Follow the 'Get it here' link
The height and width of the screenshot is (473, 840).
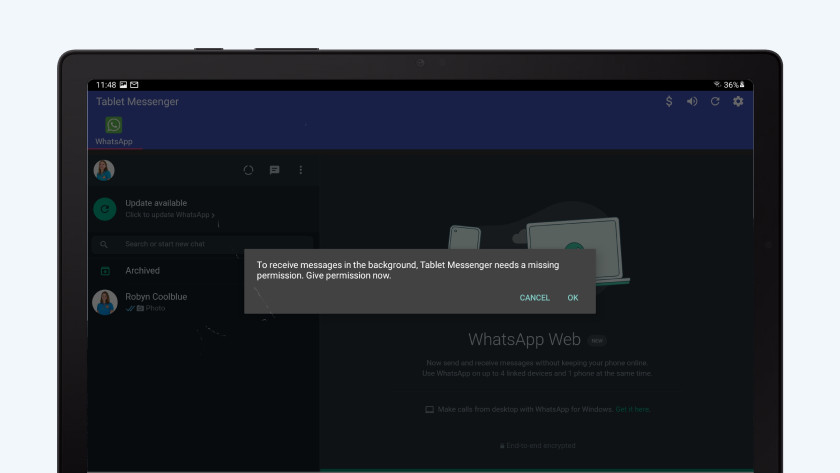pyautogui.click(x=632, y=410)
